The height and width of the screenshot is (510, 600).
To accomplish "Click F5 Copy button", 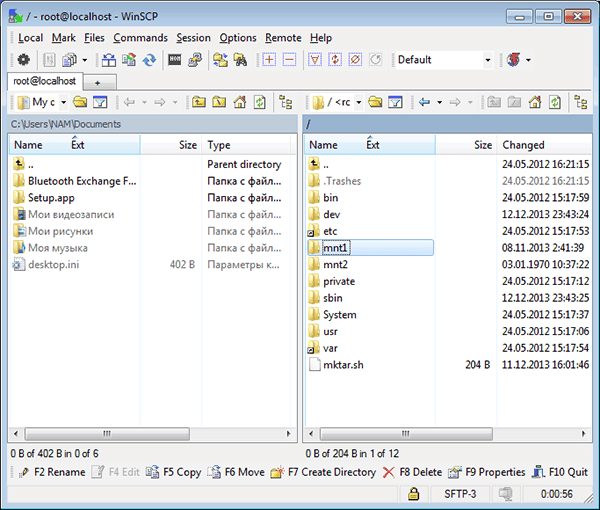I will point(173,472).
